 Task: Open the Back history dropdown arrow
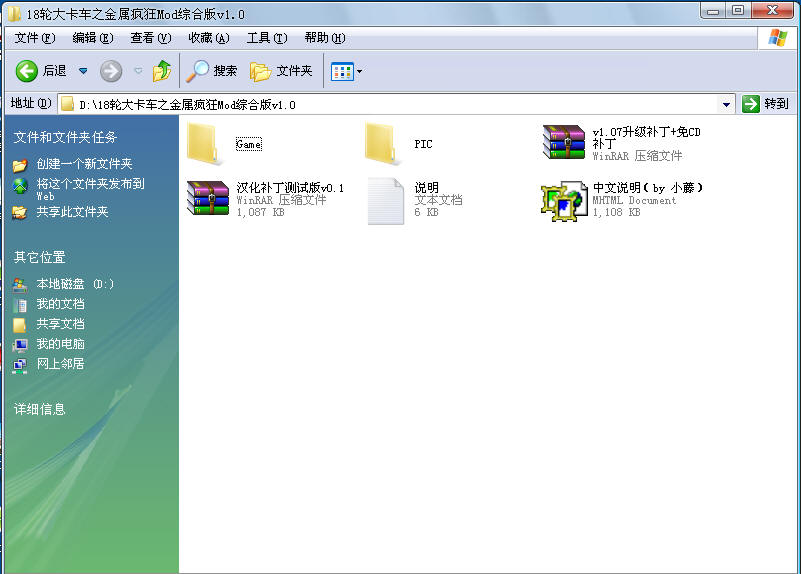click(83, 71)
